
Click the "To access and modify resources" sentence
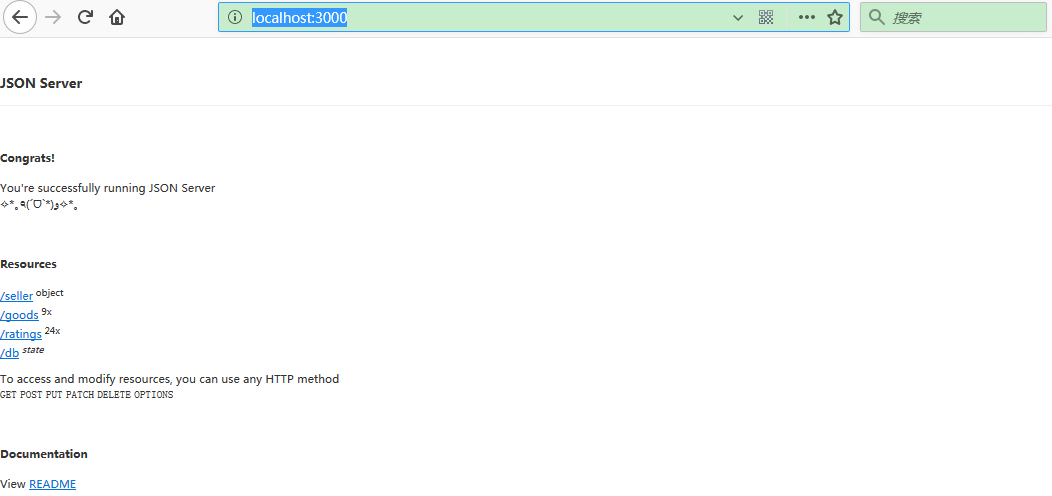click(x=170, y=379)
